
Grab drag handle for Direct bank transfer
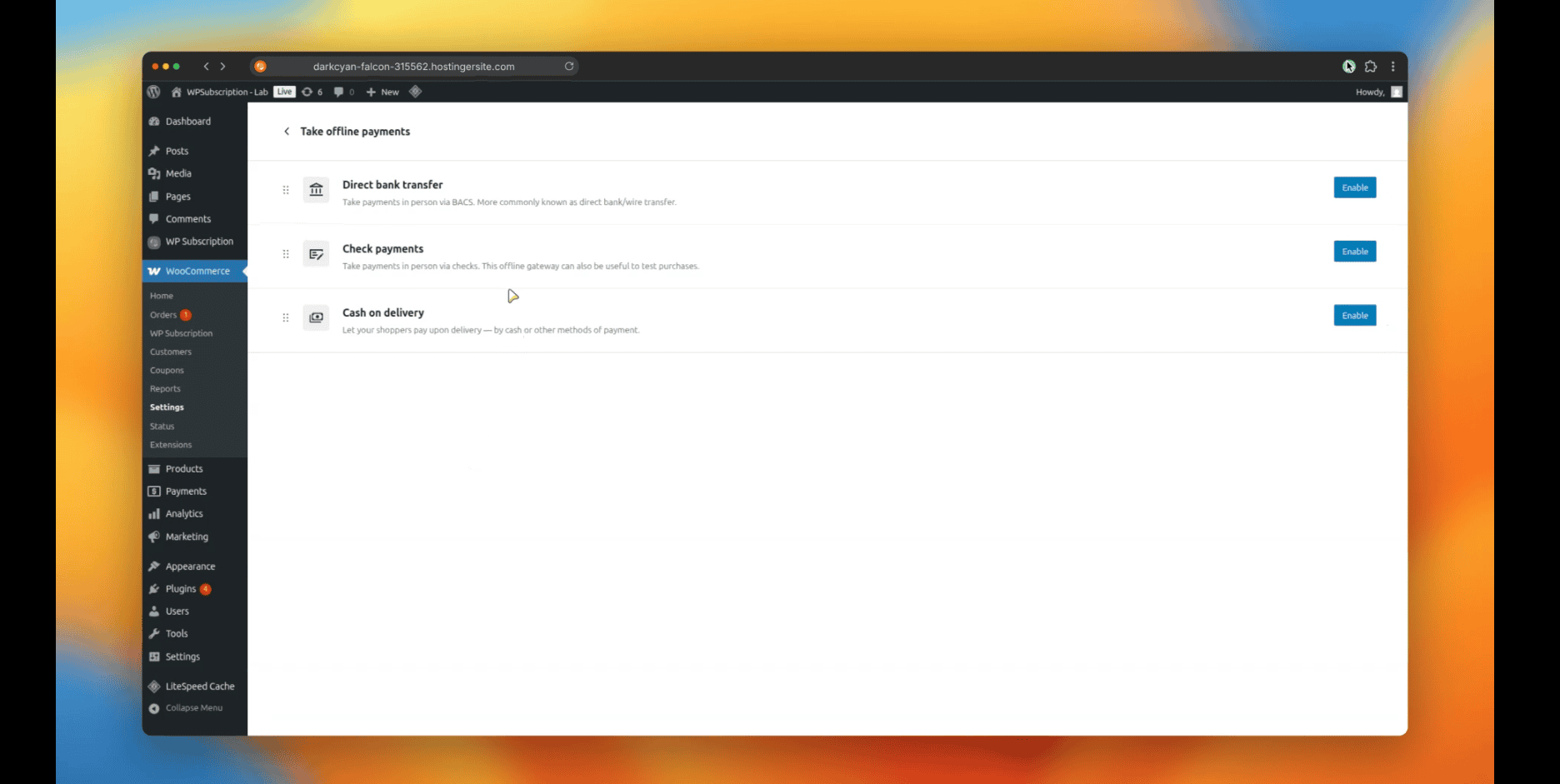[286, 190]
